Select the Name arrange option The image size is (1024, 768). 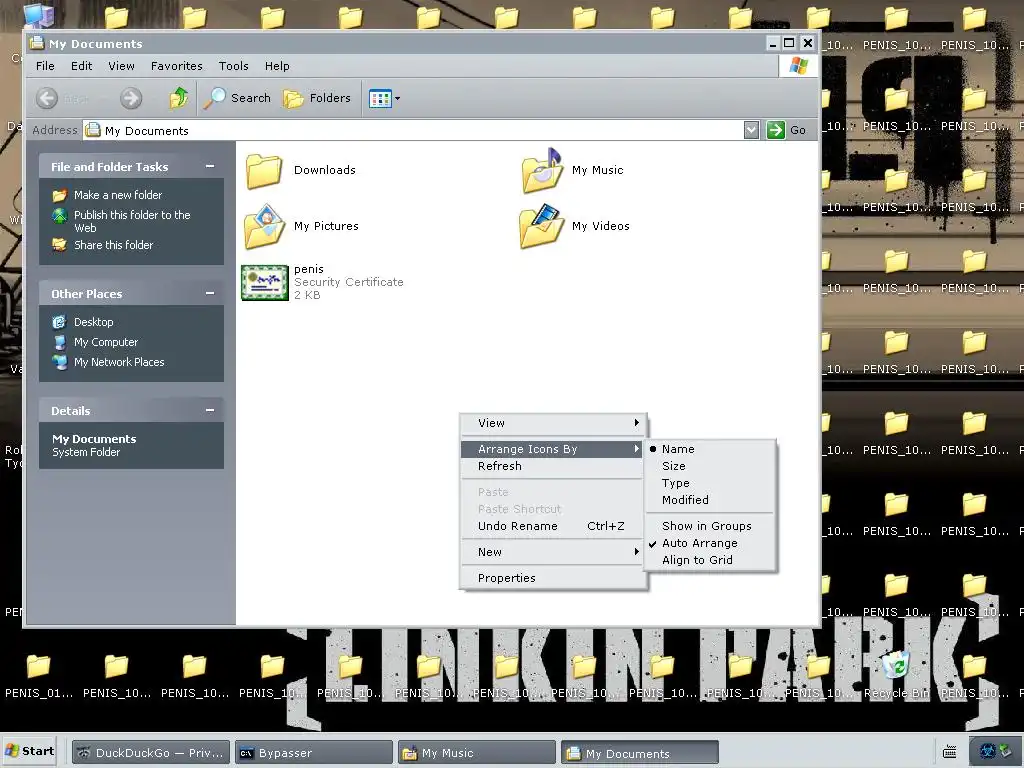coord(710,449)
